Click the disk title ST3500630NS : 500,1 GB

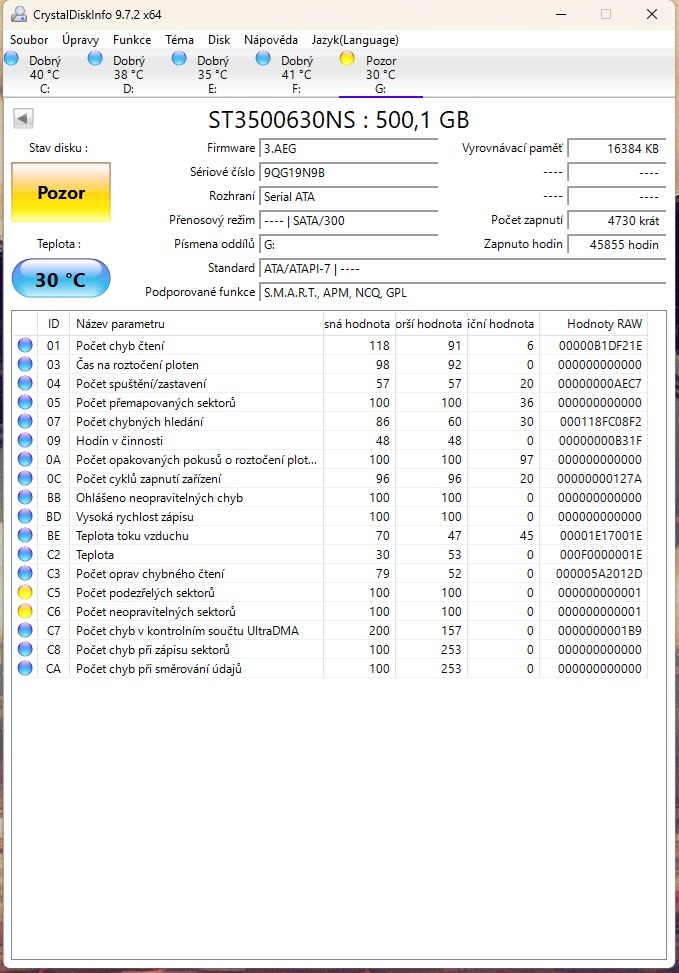tap(339, 120)
